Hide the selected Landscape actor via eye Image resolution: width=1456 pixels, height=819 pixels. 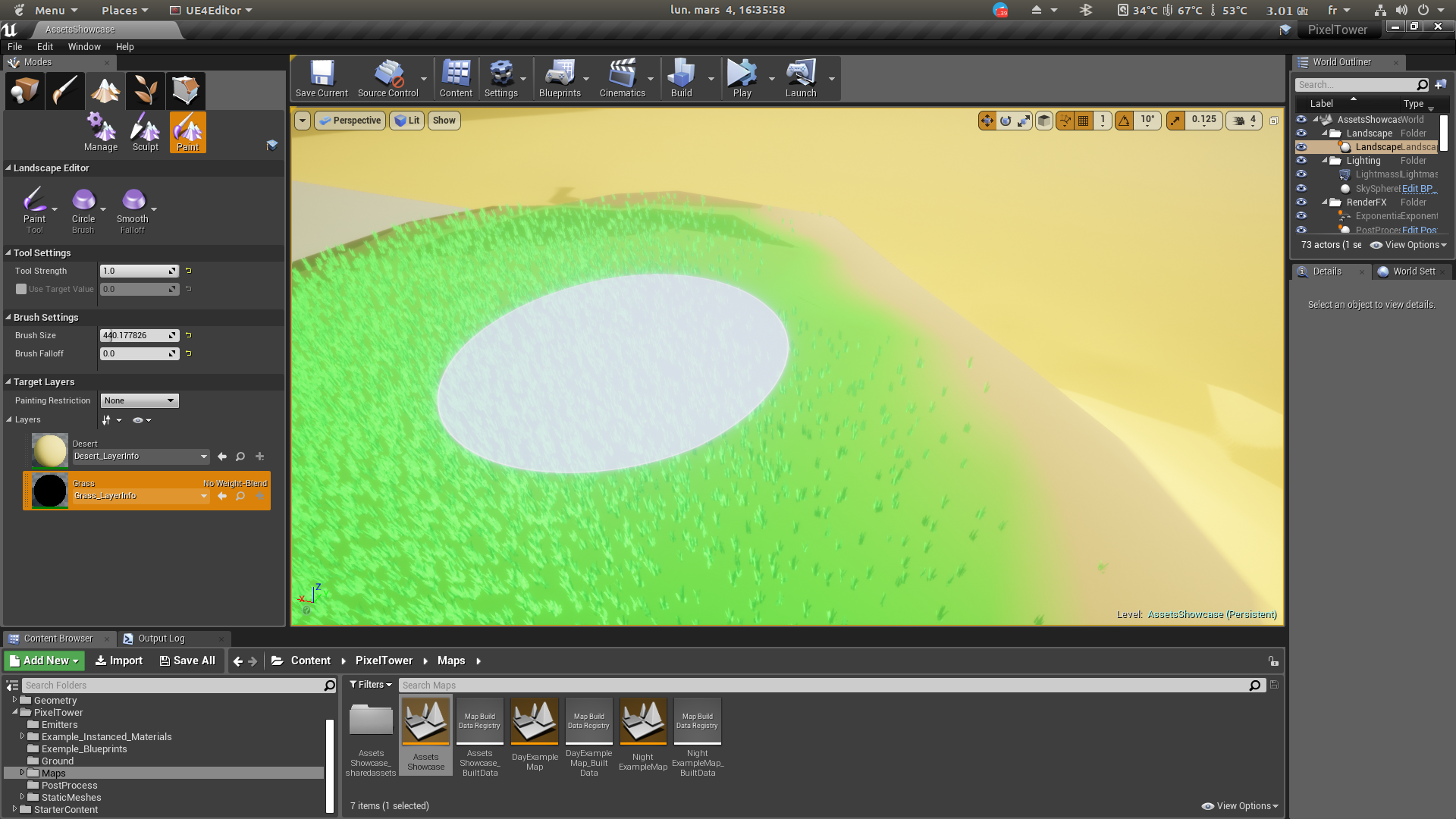tap(1301, 147)
